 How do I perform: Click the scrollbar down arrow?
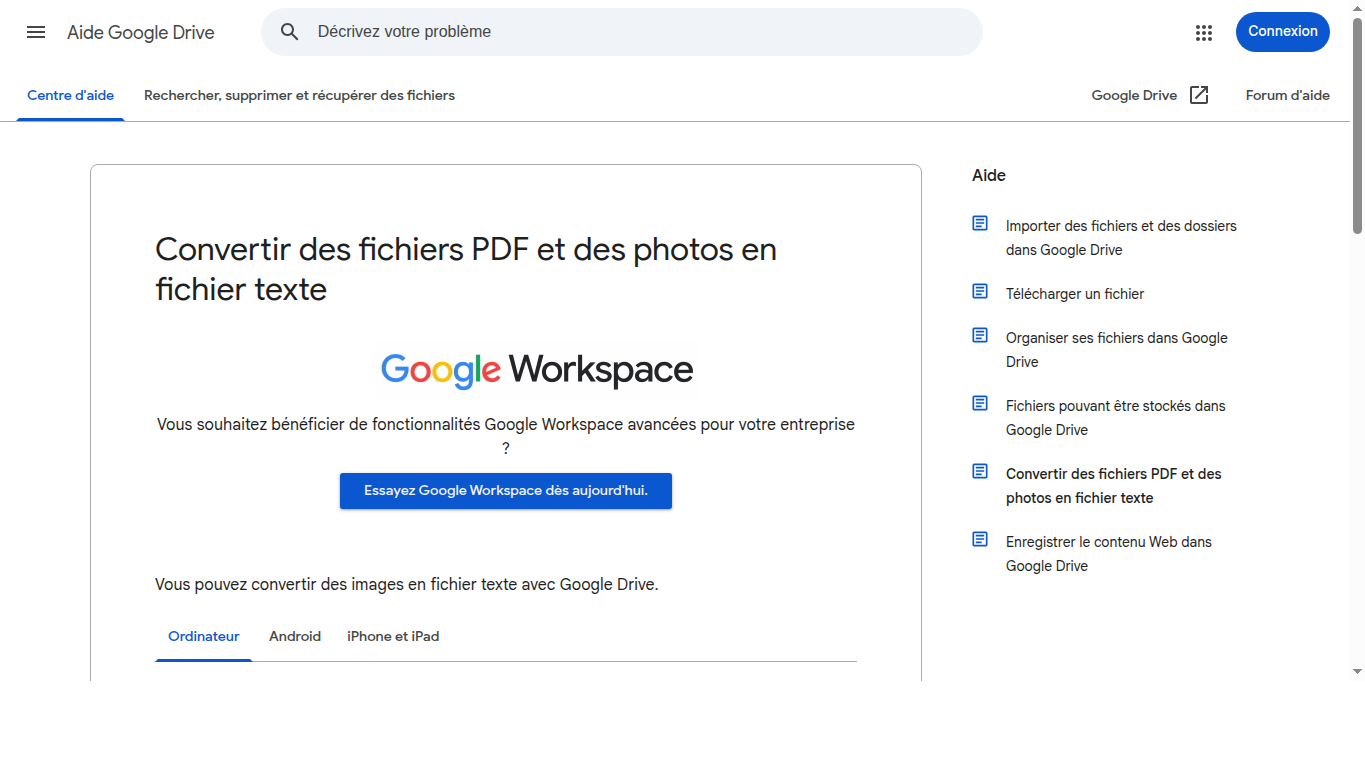tap(1357, 672)
